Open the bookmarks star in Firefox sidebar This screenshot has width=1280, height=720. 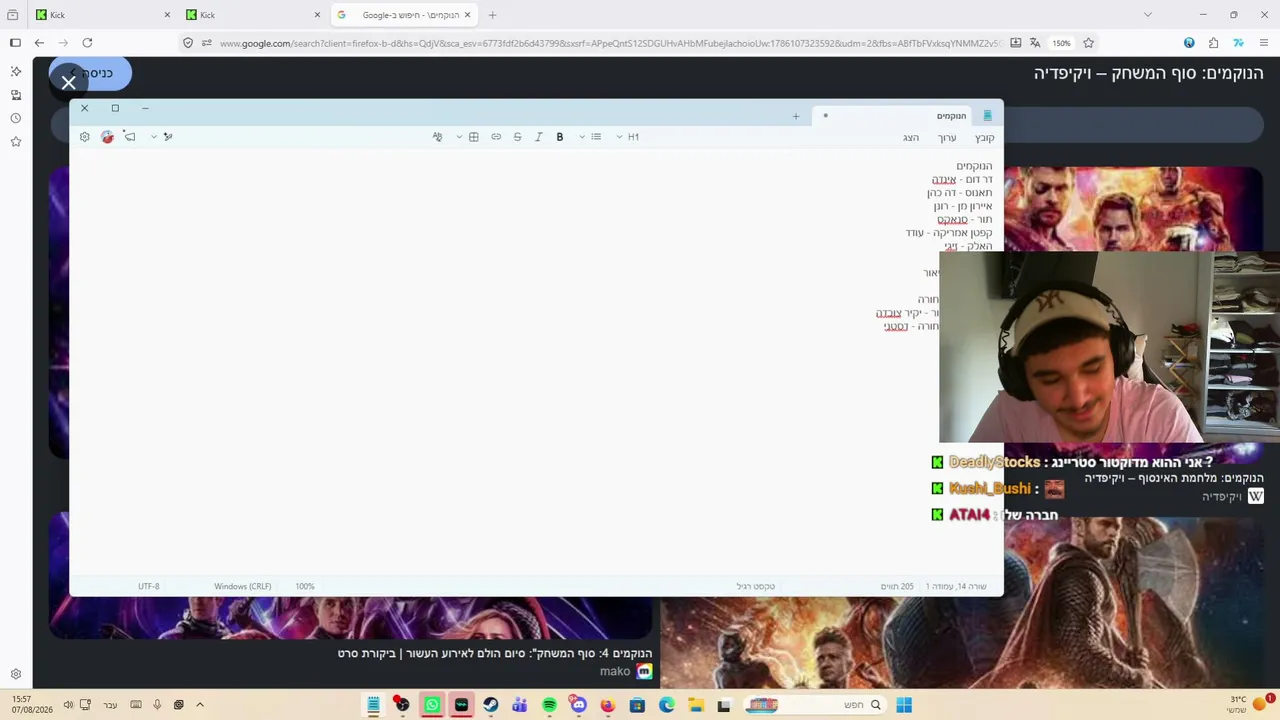click(15, 142)
